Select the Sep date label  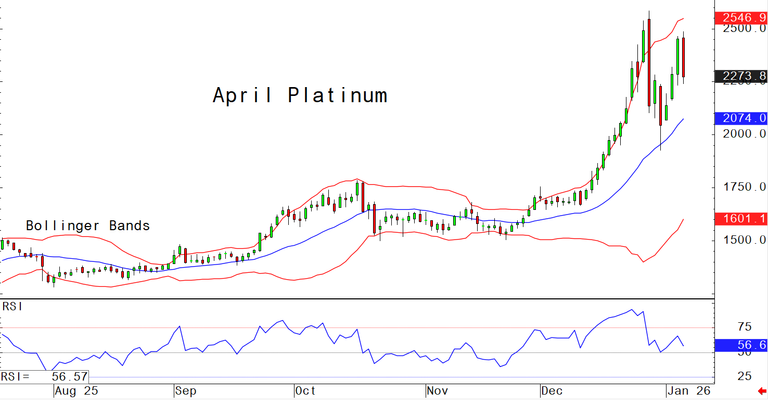point(187,391)
